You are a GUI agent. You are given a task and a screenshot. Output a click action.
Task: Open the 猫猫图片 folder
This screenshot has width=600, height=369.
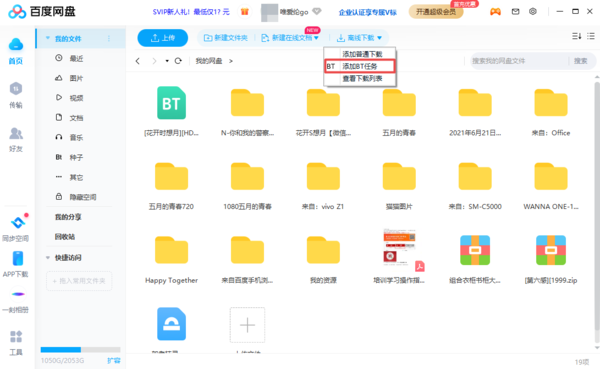click(399, 186)
